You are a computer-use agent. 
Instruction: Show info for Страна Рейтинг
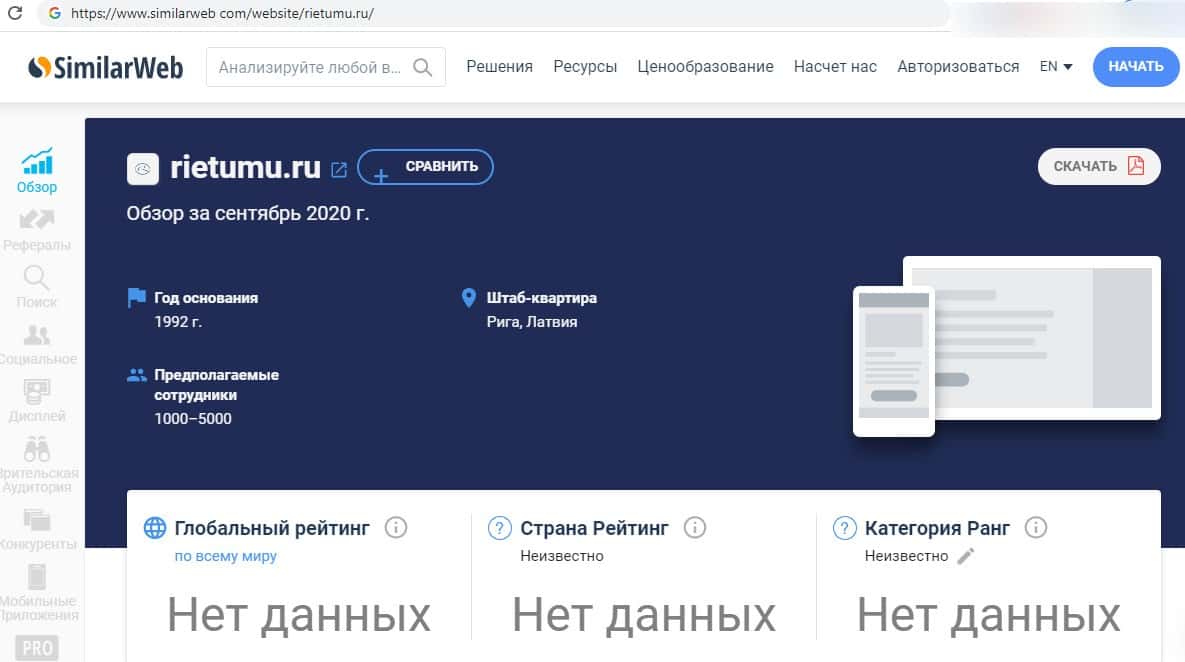coord(695,527)
